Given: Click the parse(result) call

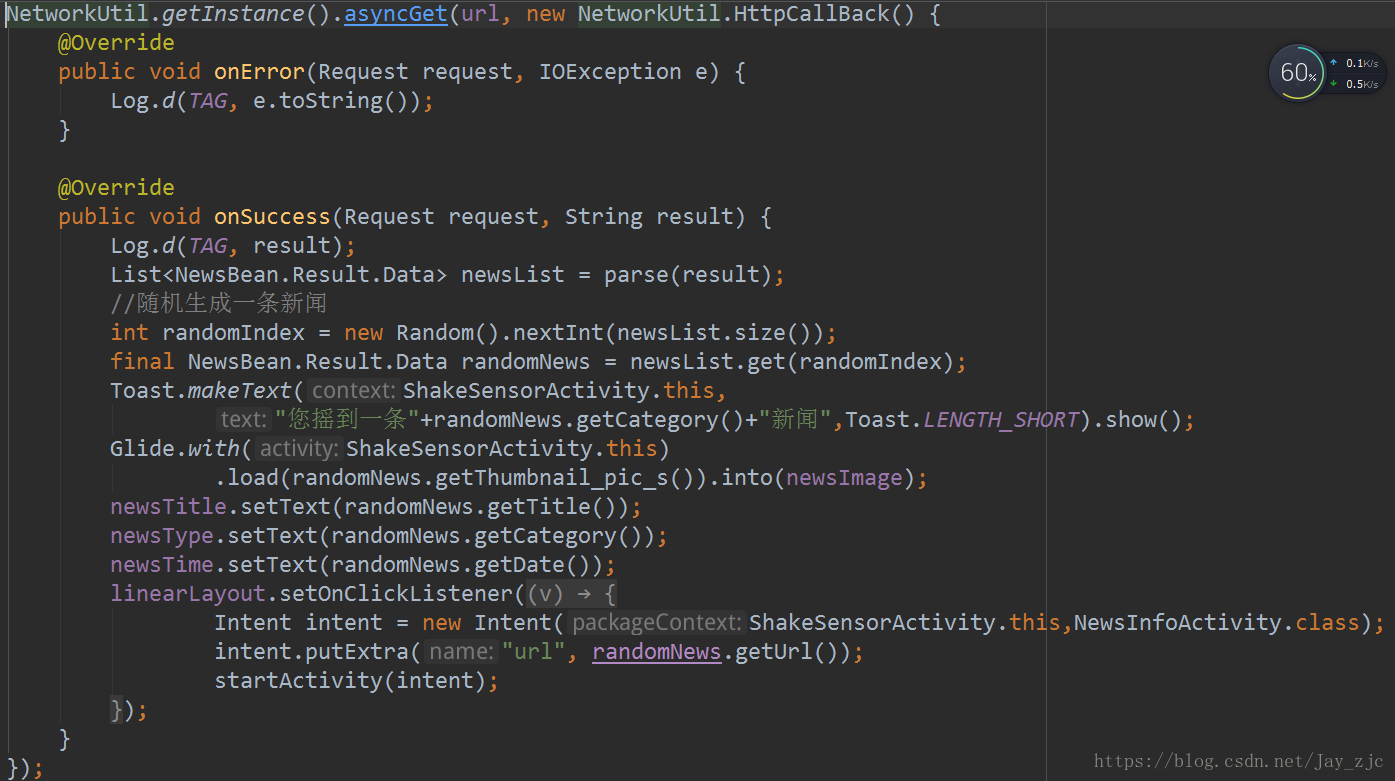Looking at the screenshot, I should [688, 275].
